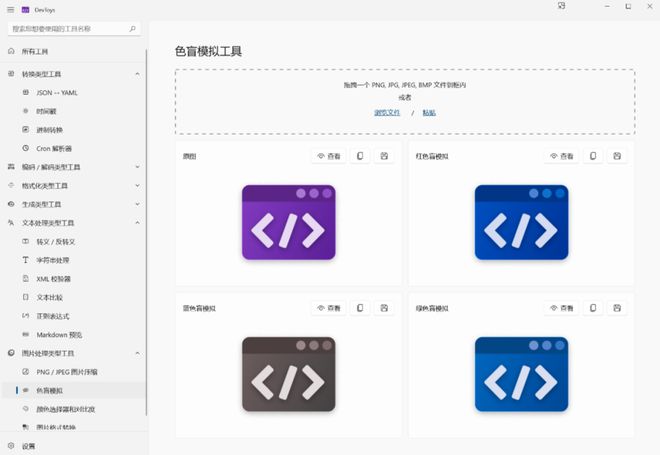Open the Markdown 预览 tool
The height and width of the screenshot is (455, 660).
[73, 335]
